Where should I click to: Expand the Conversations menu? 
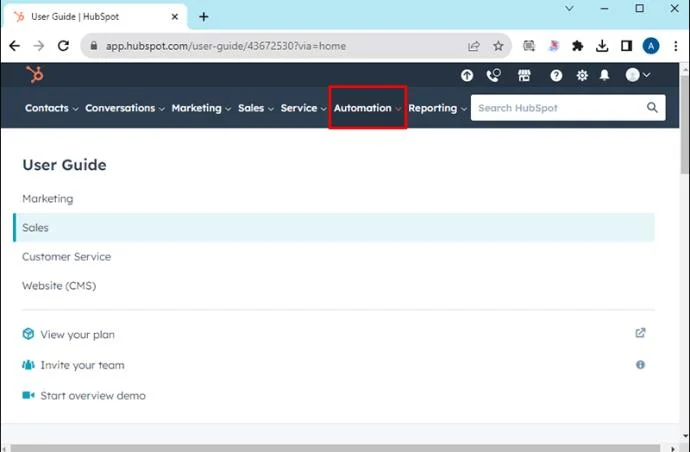[x=125, y=108]
